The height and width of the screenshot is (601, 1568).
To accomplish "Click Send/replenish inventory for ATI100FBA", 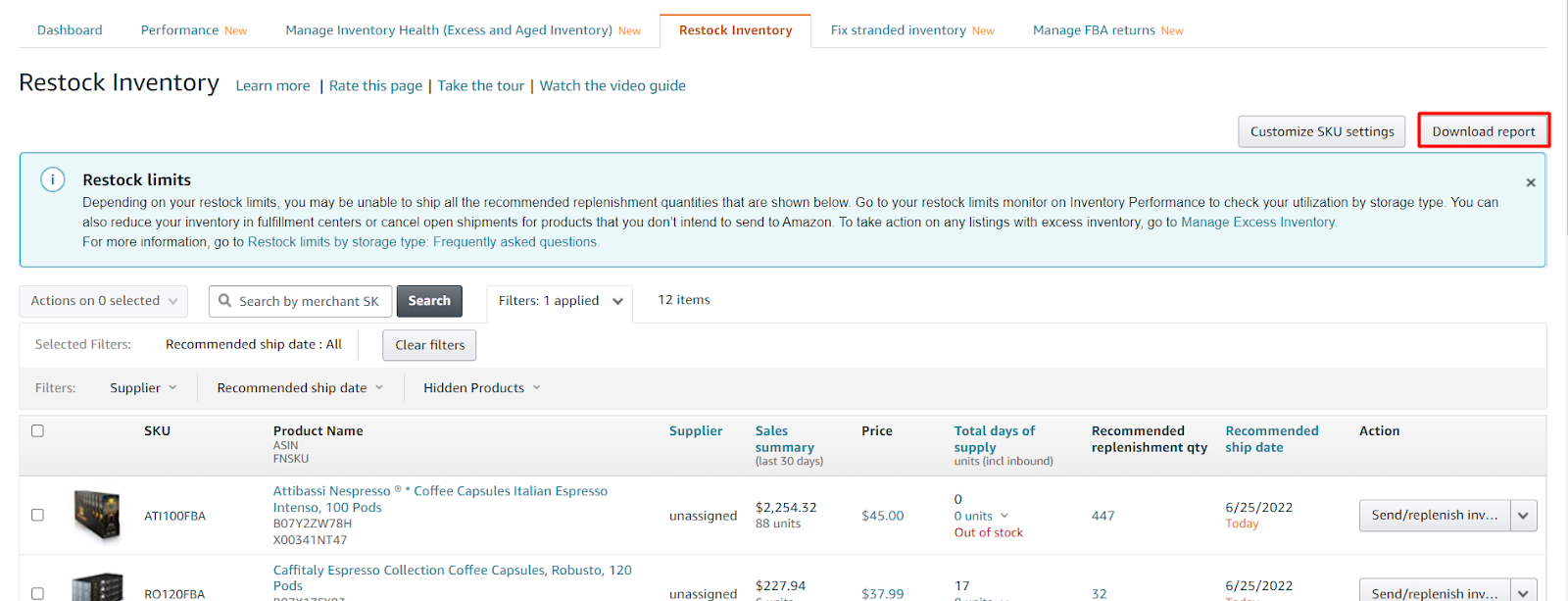I will (x=1435, y=515).
